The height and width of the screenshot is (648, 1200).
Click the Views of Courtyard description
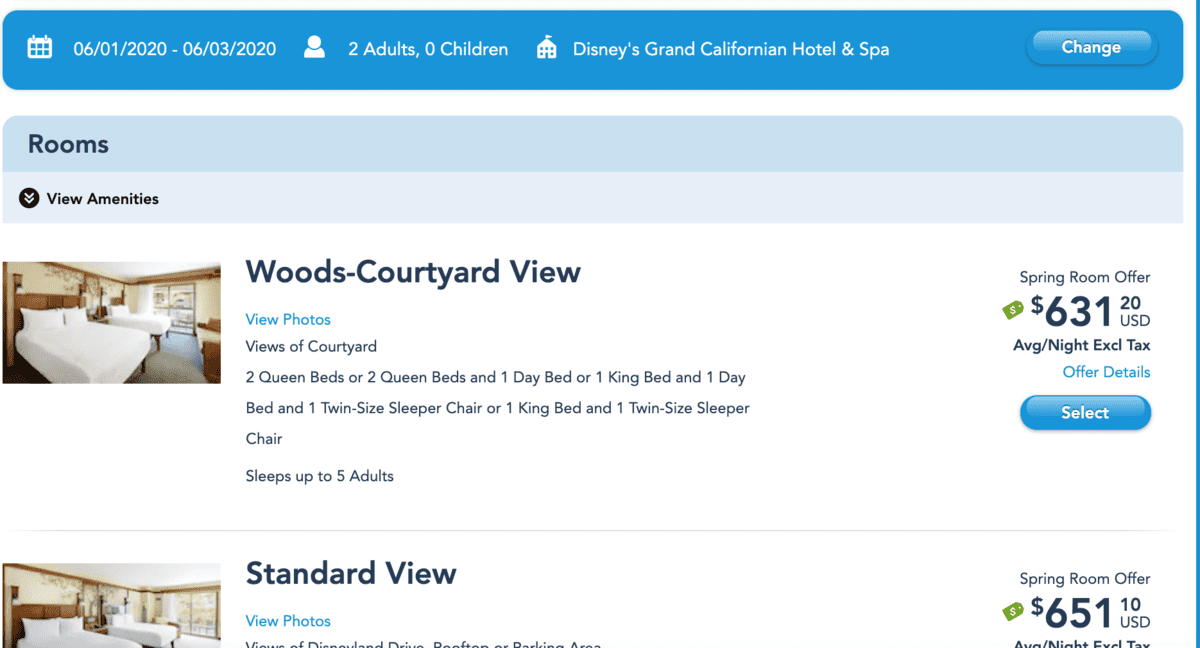[x=311, y=346]
